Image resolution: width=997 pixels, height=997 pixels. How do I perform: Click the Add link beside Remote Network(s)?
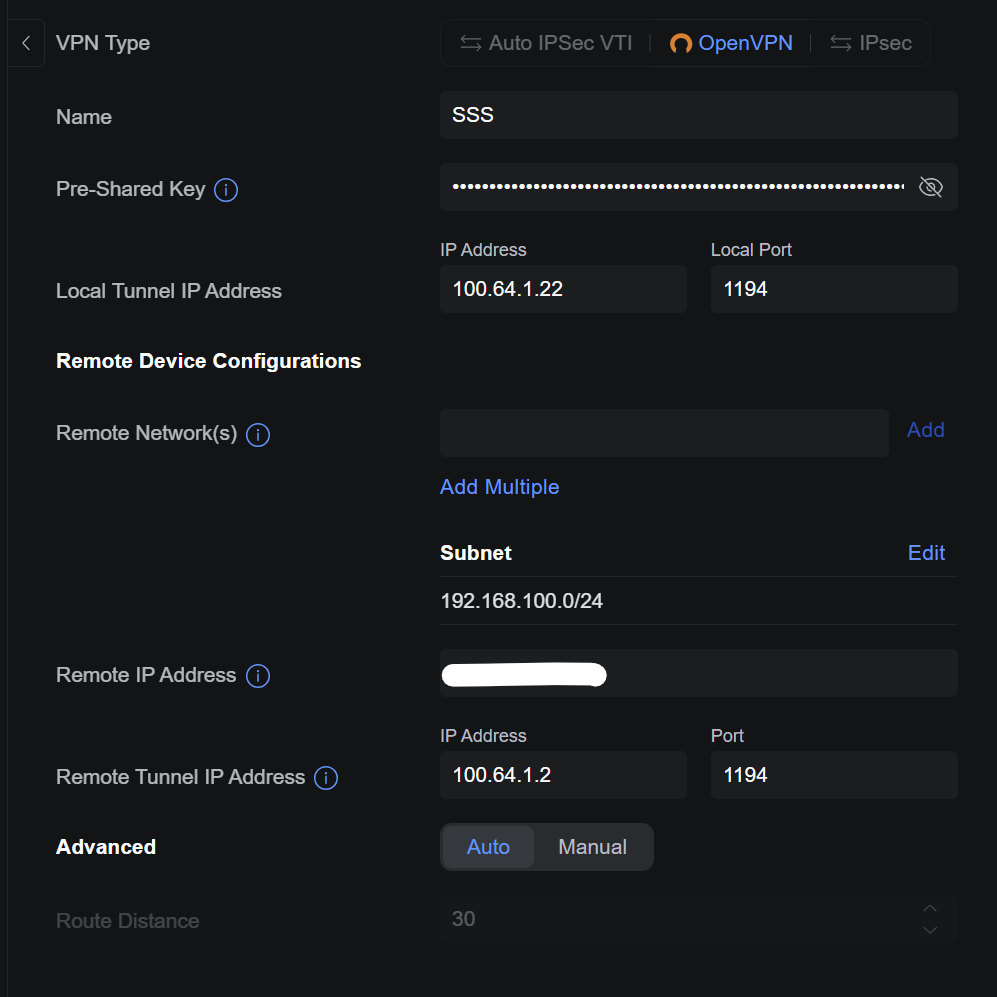(x=925, y=430)
